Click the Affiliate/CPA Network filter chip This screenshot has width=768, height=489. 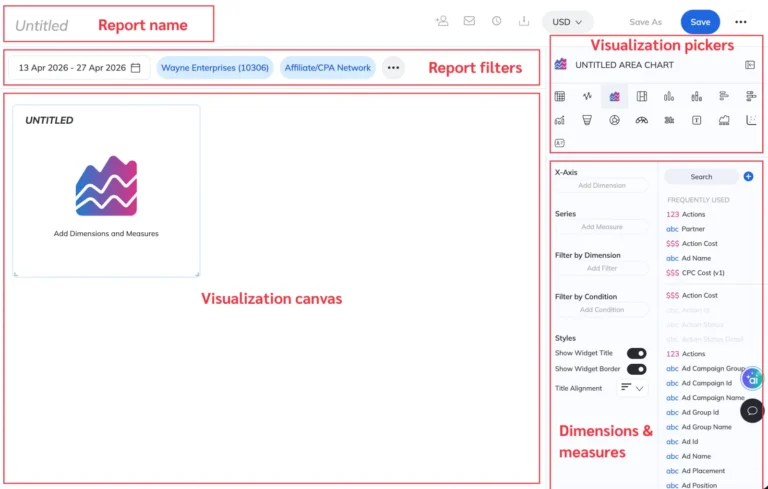click(x=328, y=68)
